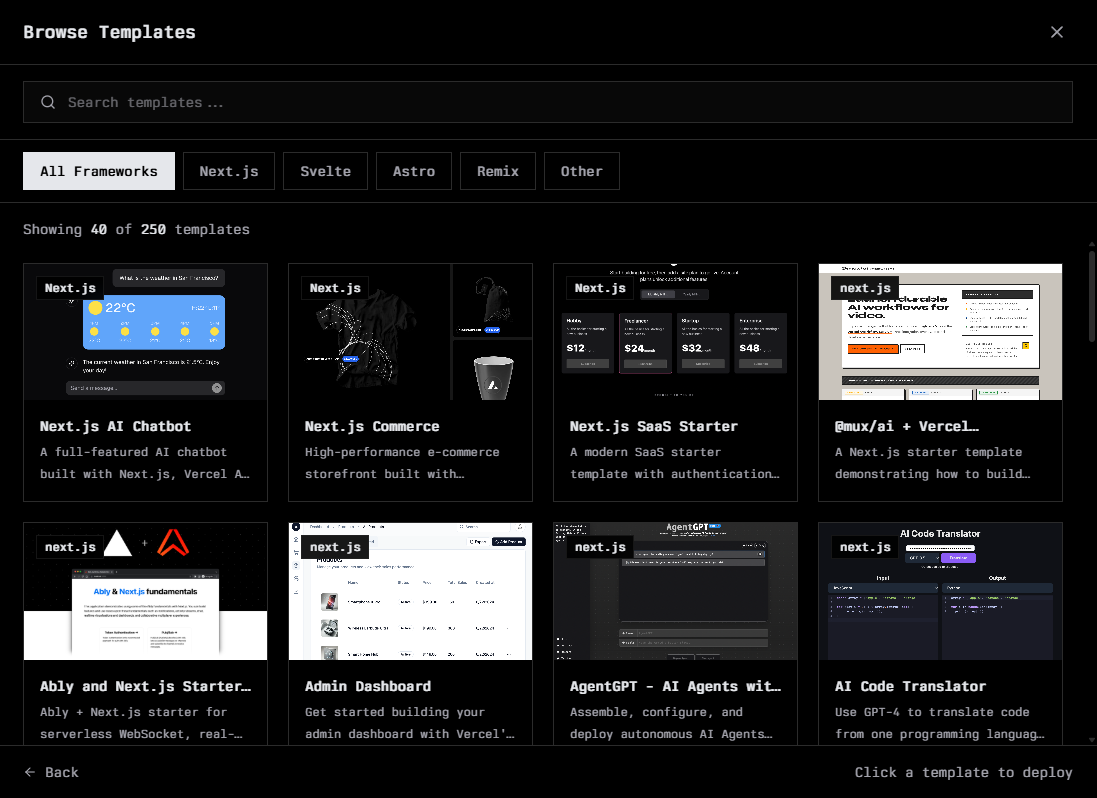Select the Next.js SaaS Starter title
Viewport: 1097px width, 798px height.
click(x=653, y=426)
